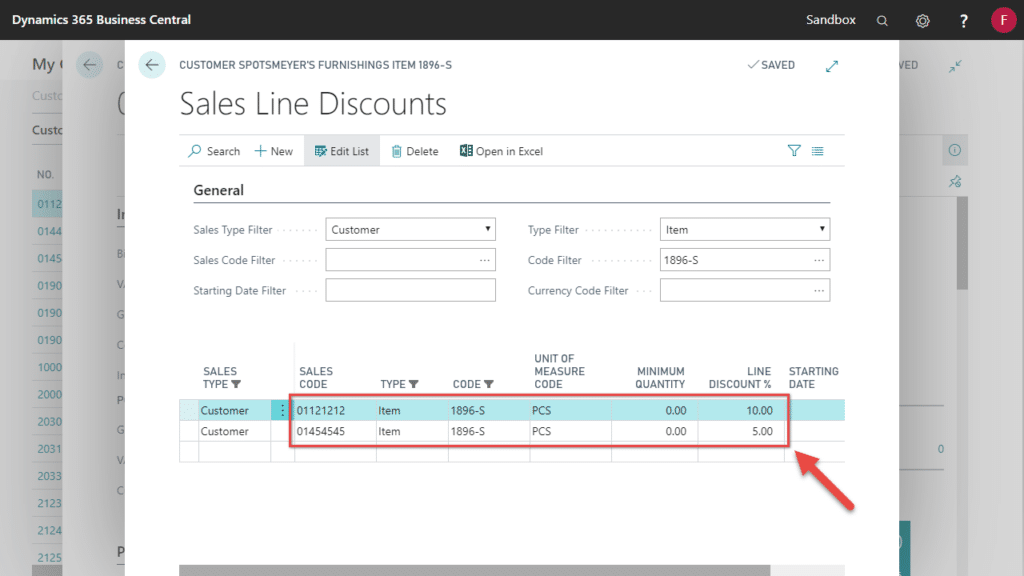The image size is (1024, 576).
Task: Click the Code Filter field with 1896-S
Action: pos(744,260)
